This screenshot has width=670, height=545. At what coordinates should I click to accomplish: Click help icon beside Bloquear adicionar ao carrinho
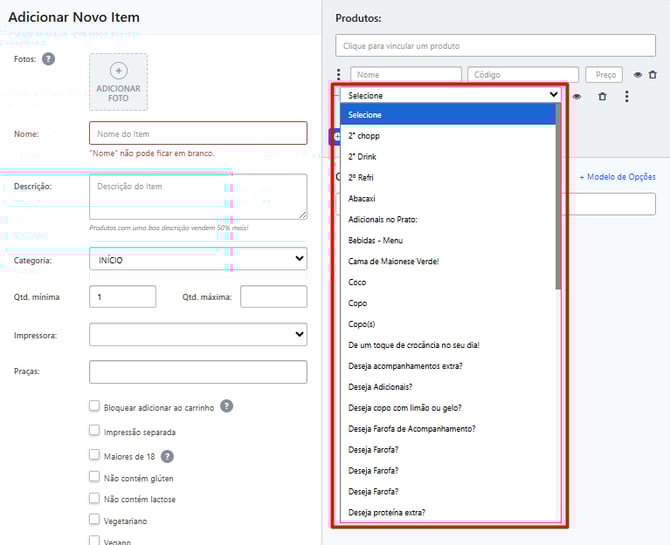coord(227,406)
